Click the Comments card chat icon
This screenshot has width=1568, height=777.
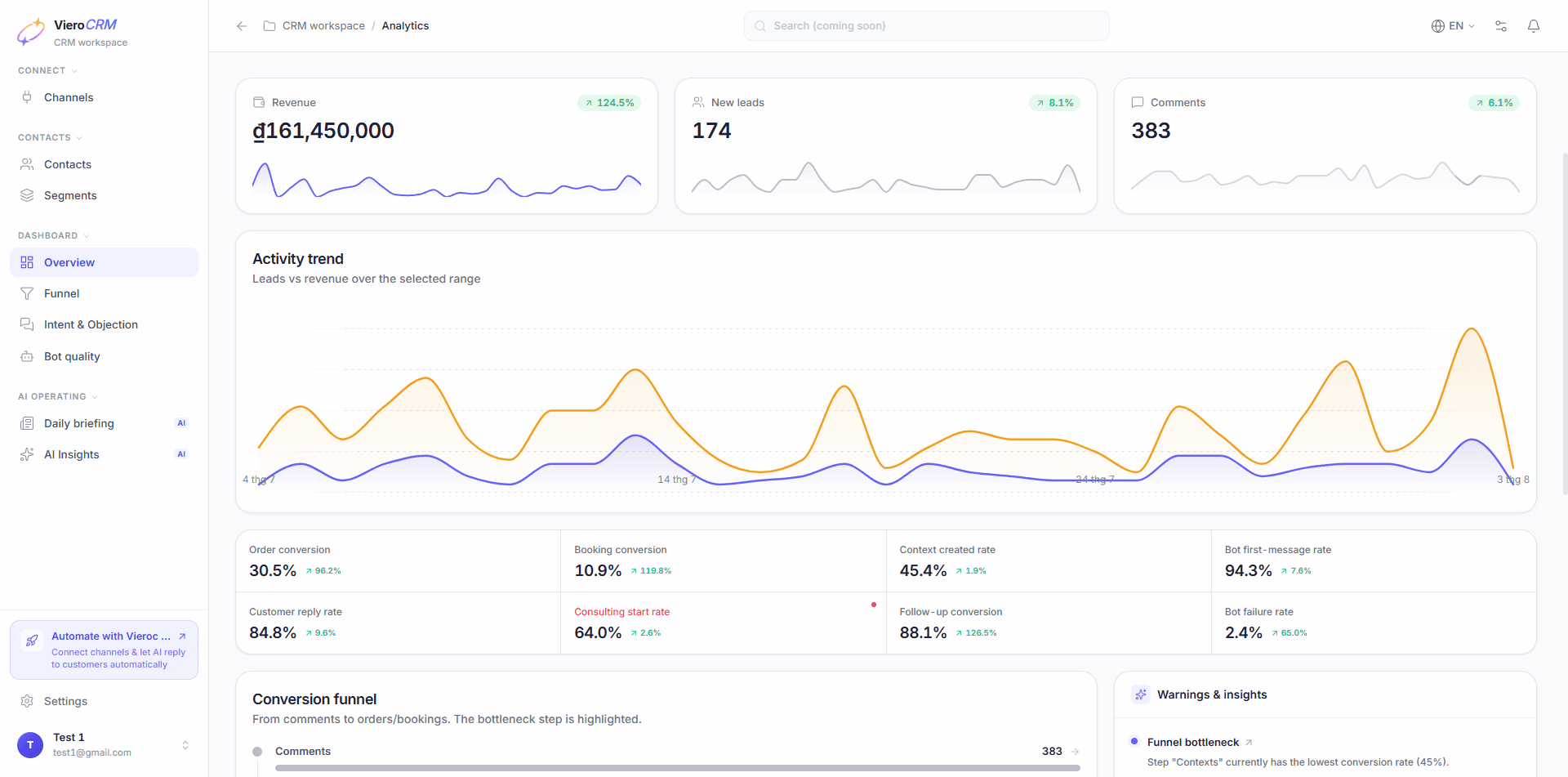click(x=1138, y=102)
